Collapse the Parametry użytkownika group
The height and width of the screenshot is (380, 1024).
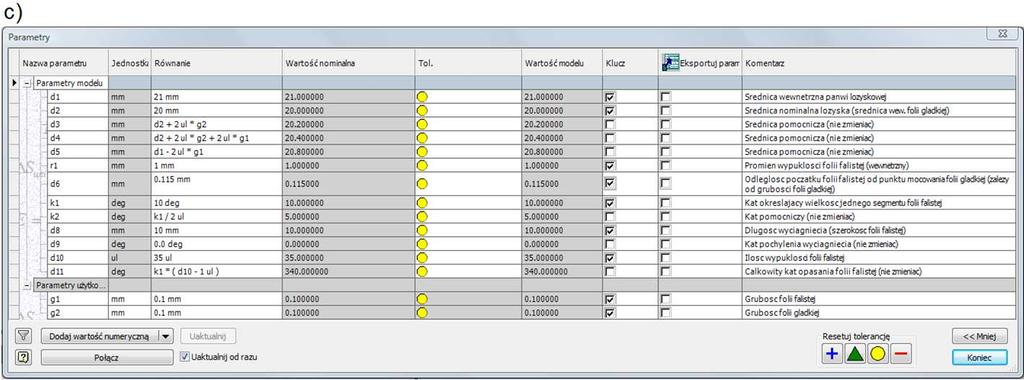click(x=27, y=285)
